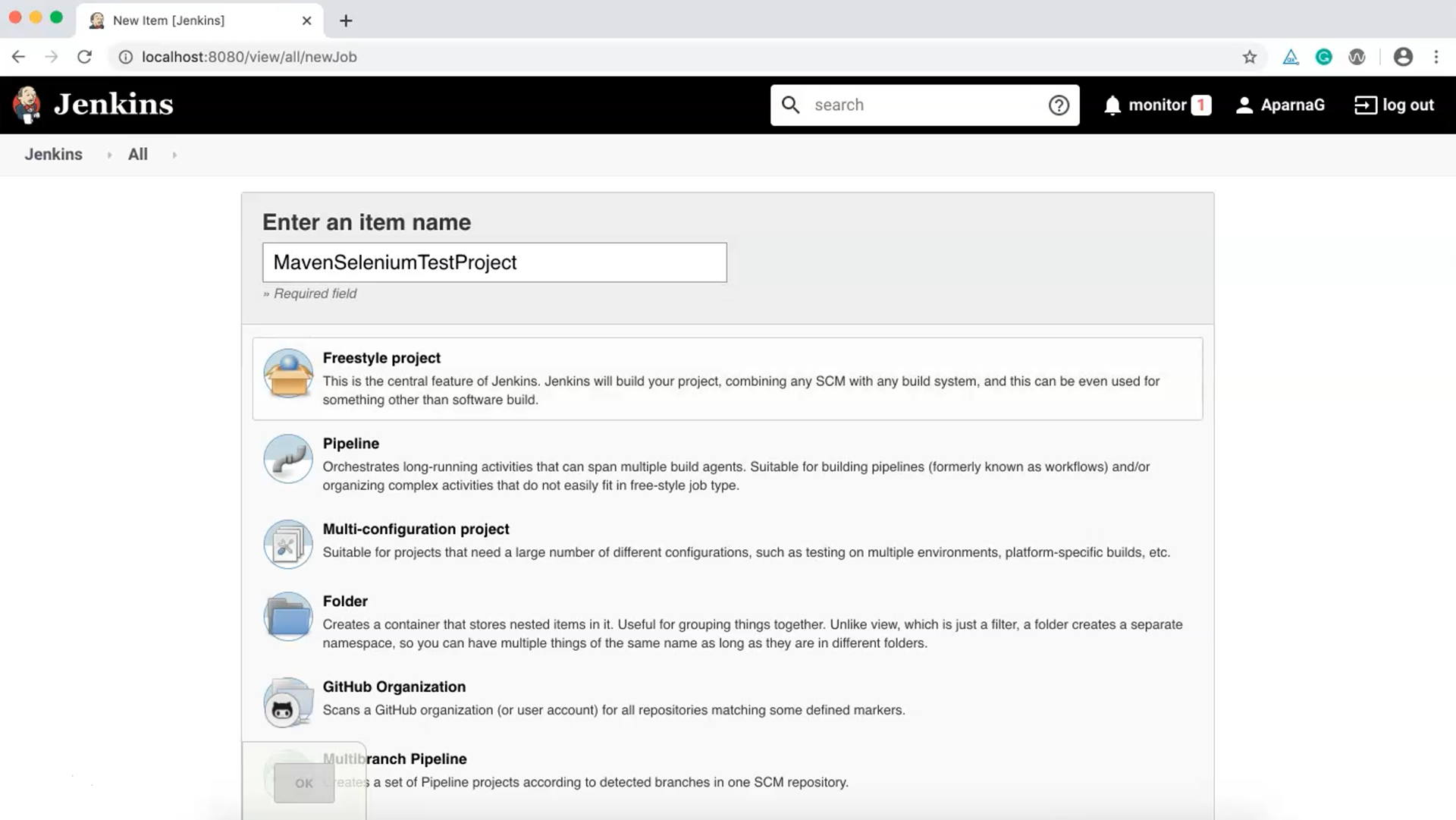This screenshot has height=820, width=1456.
Task: Click the Jenkins search input box
Action: tap(924, 105)
